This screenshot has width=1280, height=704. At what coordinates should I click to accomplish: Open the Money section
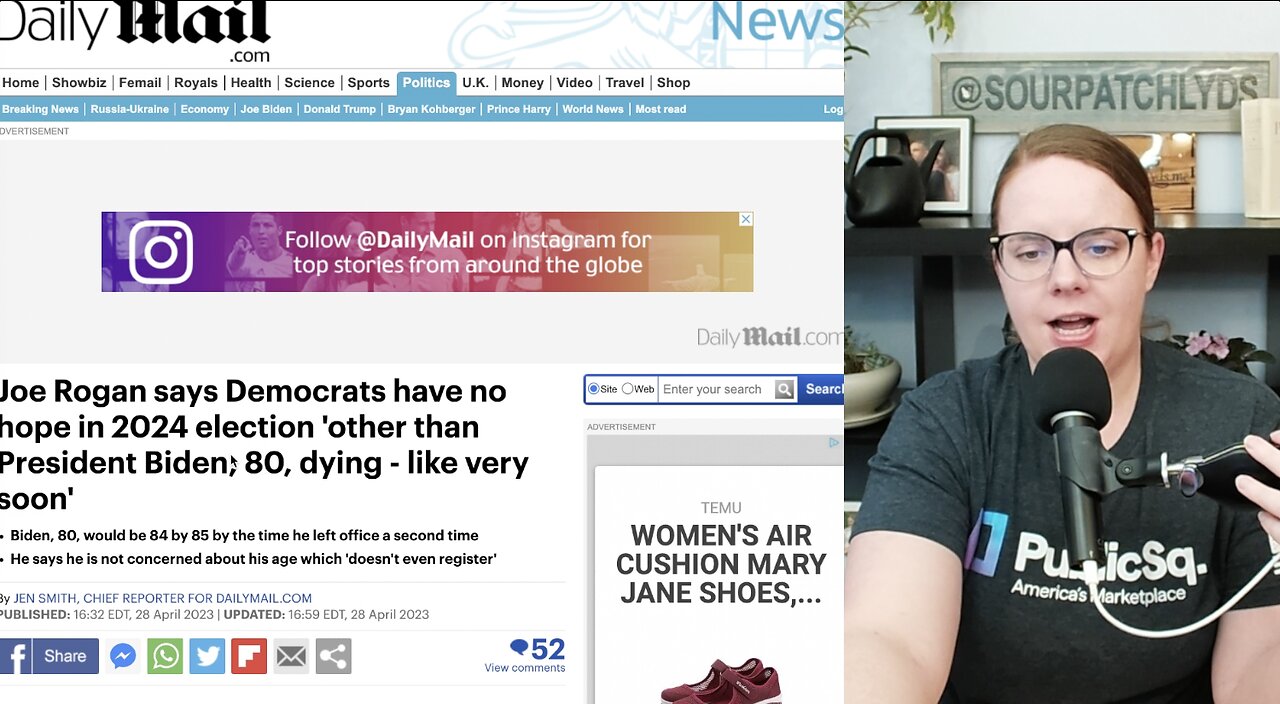(522, 83)
